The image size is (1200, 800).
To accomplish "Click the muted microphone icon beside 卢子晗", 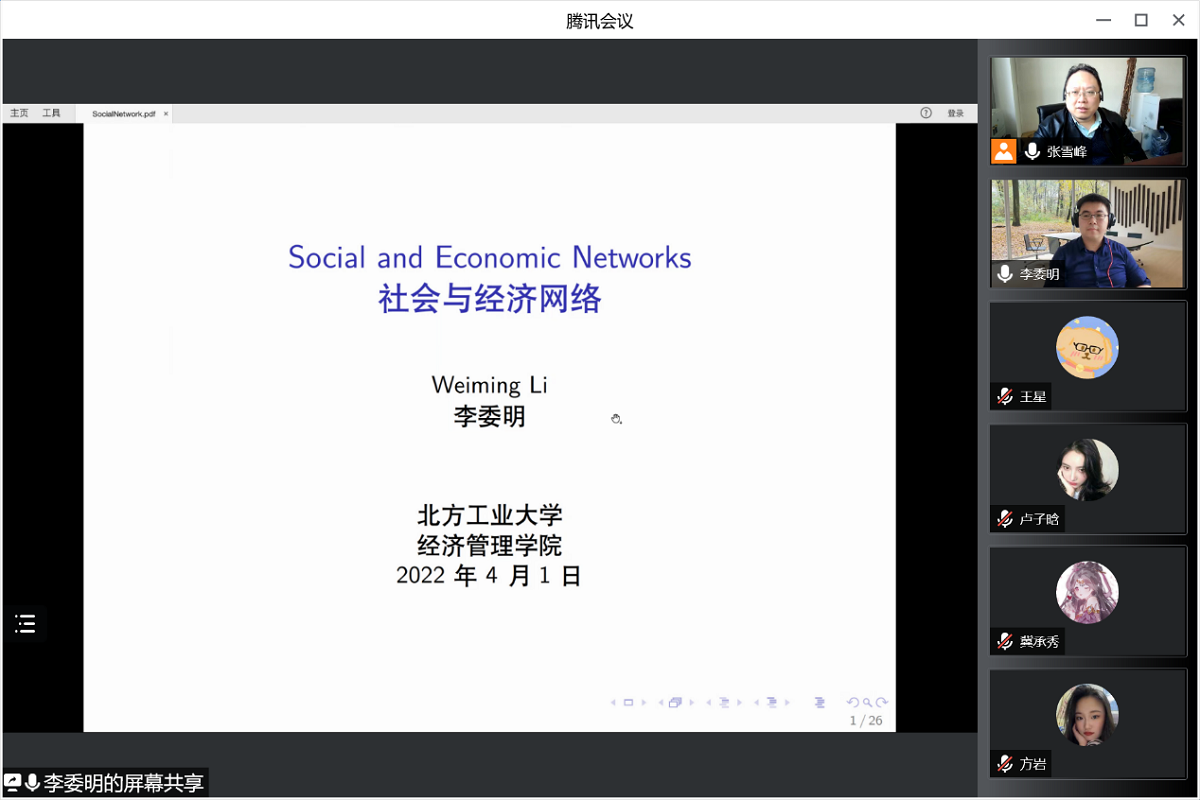I will (1005, 519).
